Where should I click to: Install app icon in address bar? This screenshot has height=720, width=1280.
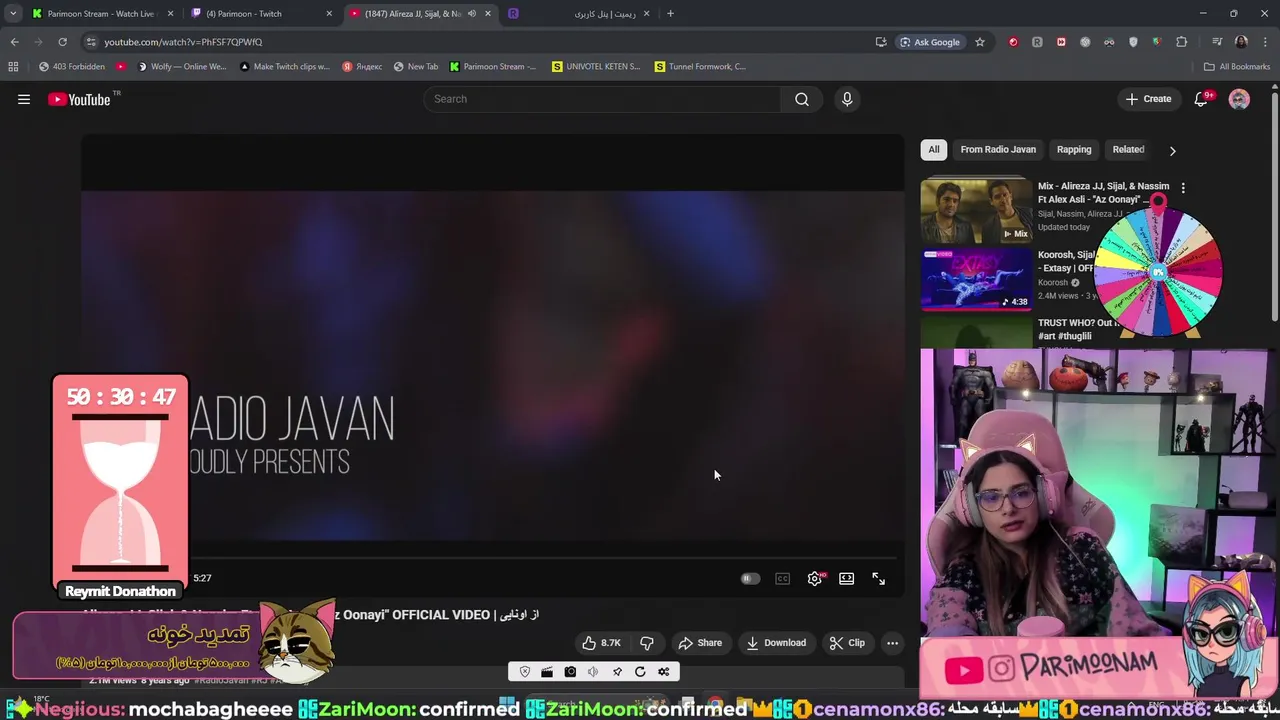tap(880, 42)
